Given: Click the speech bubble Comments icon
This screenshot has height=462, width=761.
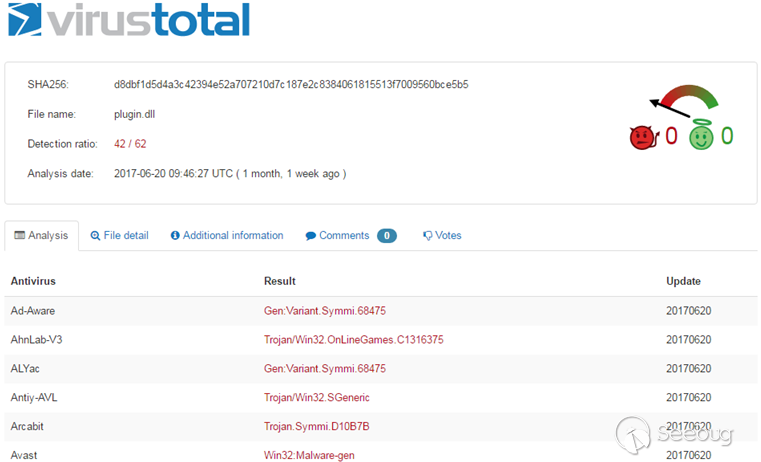Looking at the screenshot, I should tap(310, 236).
